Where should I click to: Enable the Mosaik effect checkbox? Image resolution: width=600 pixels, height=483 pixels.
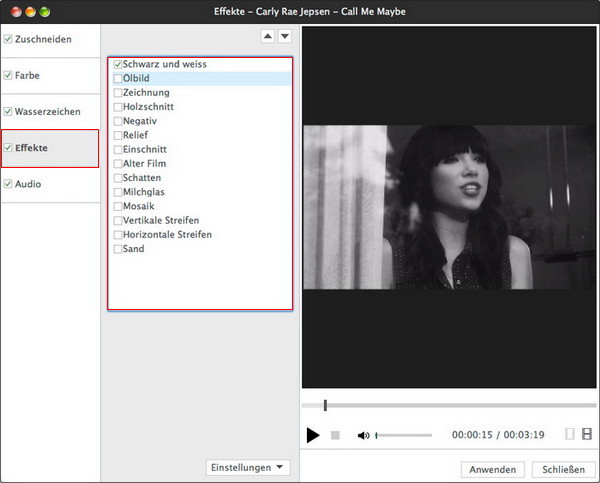pyautogui.click(x=118, y=206)
